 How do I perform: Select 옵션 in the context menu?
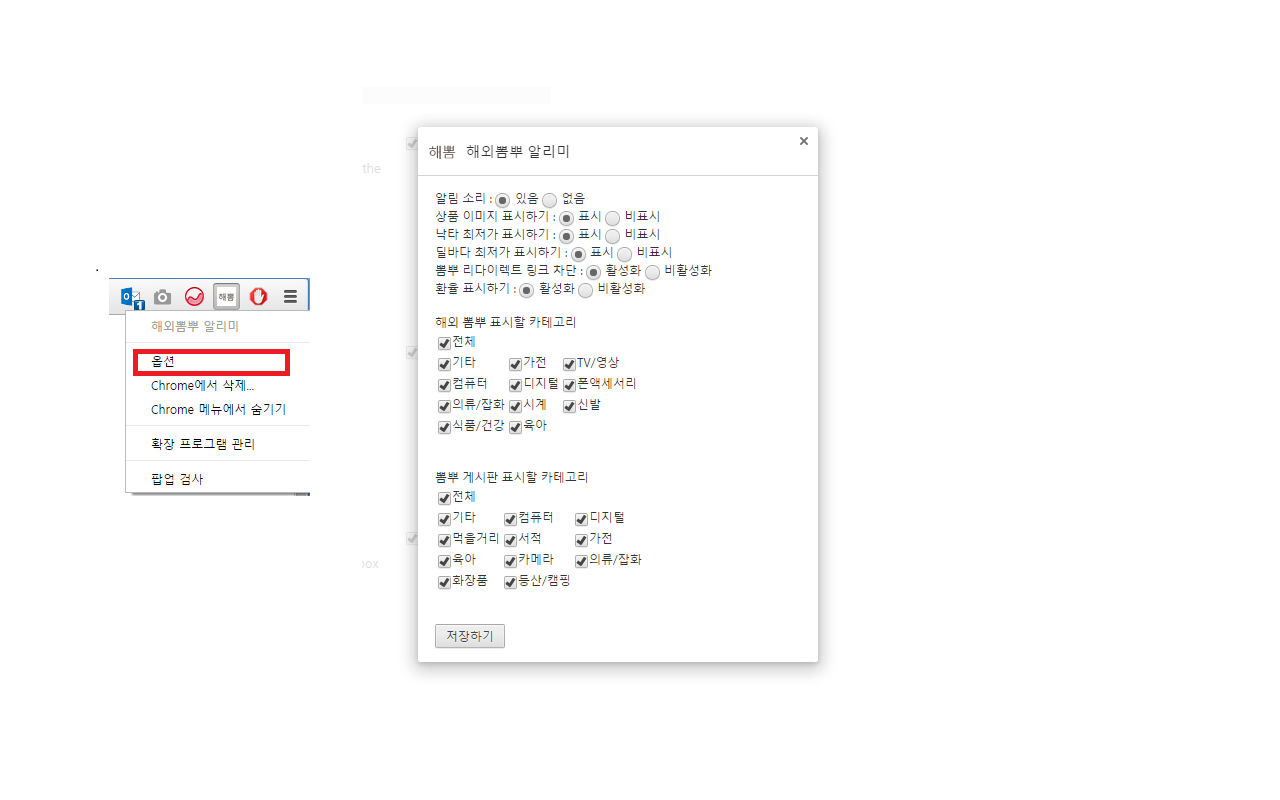pyautogui.click(x=211, y=362)
